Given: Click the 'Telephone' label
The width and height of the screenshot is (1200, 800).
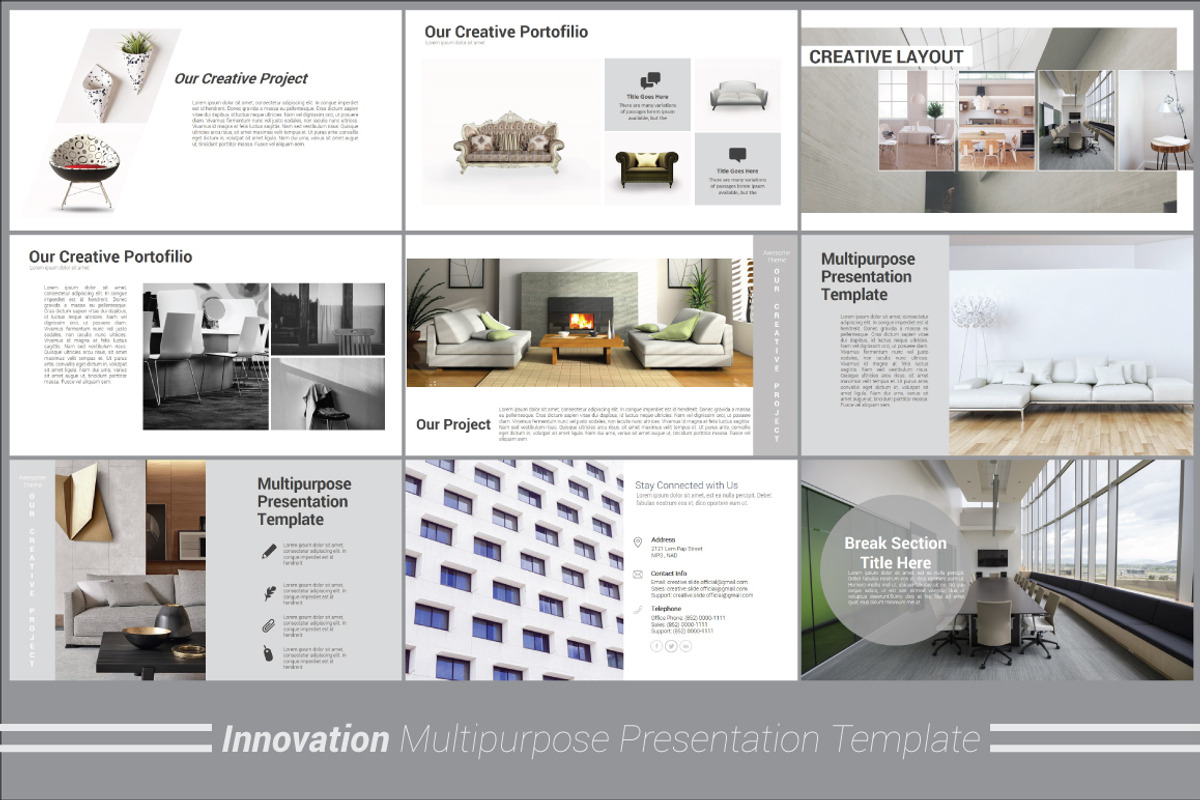Looking at the screenshot, I should (666, 608).
